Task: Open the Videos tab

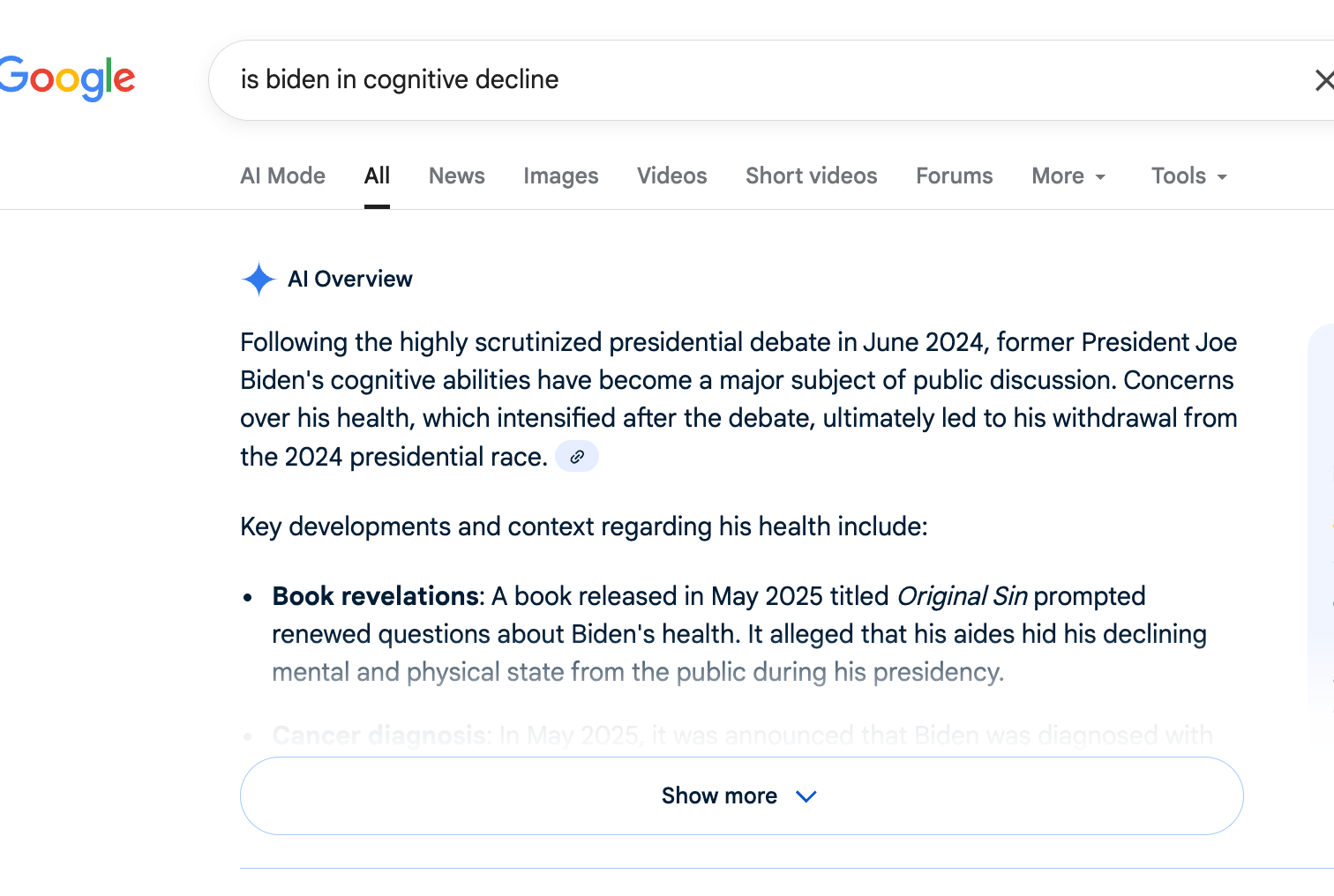Action: tap(671, 176)
